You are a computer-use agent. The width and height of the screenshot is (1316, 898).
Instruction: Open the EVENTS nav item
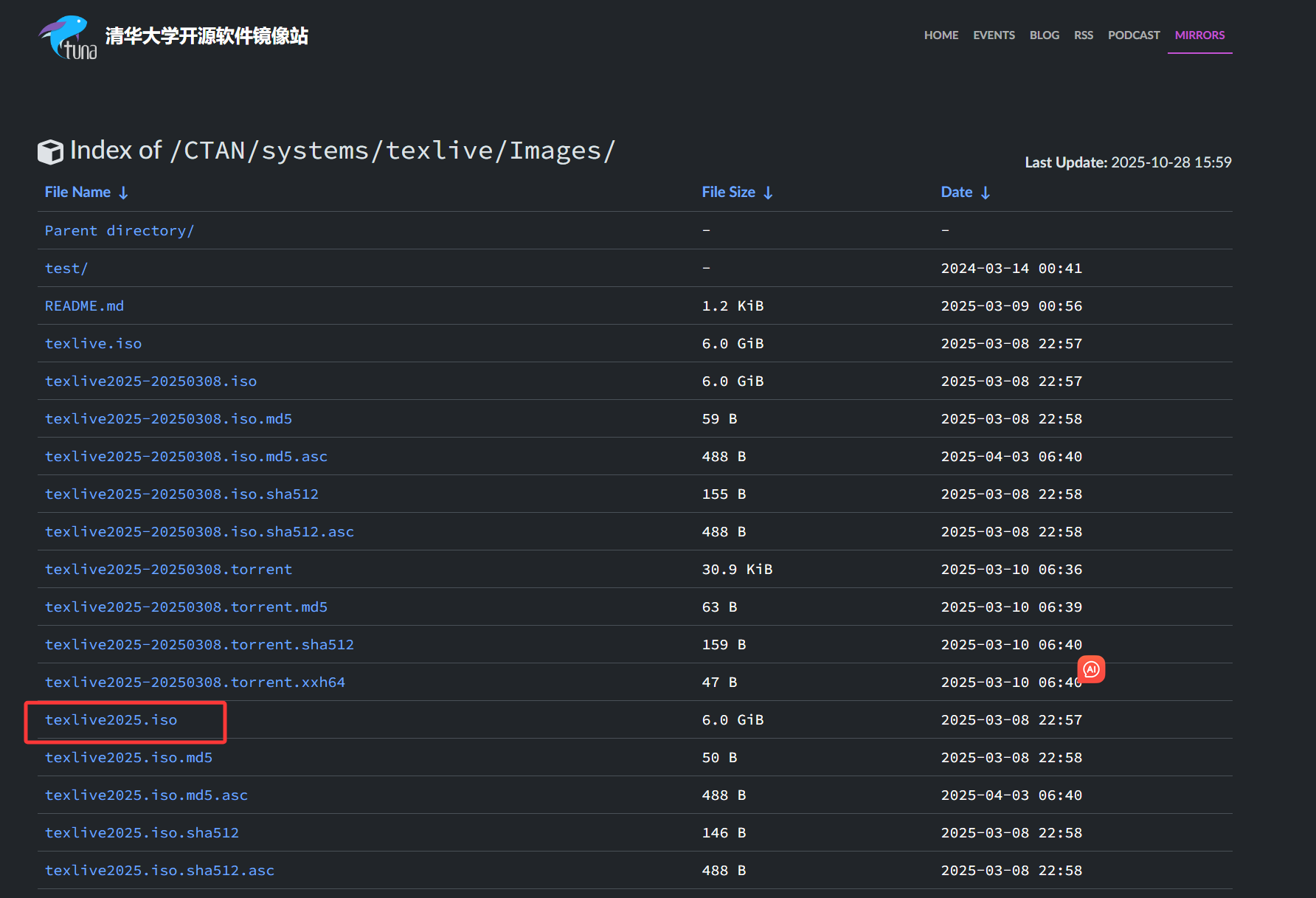(x=994, y=35)
